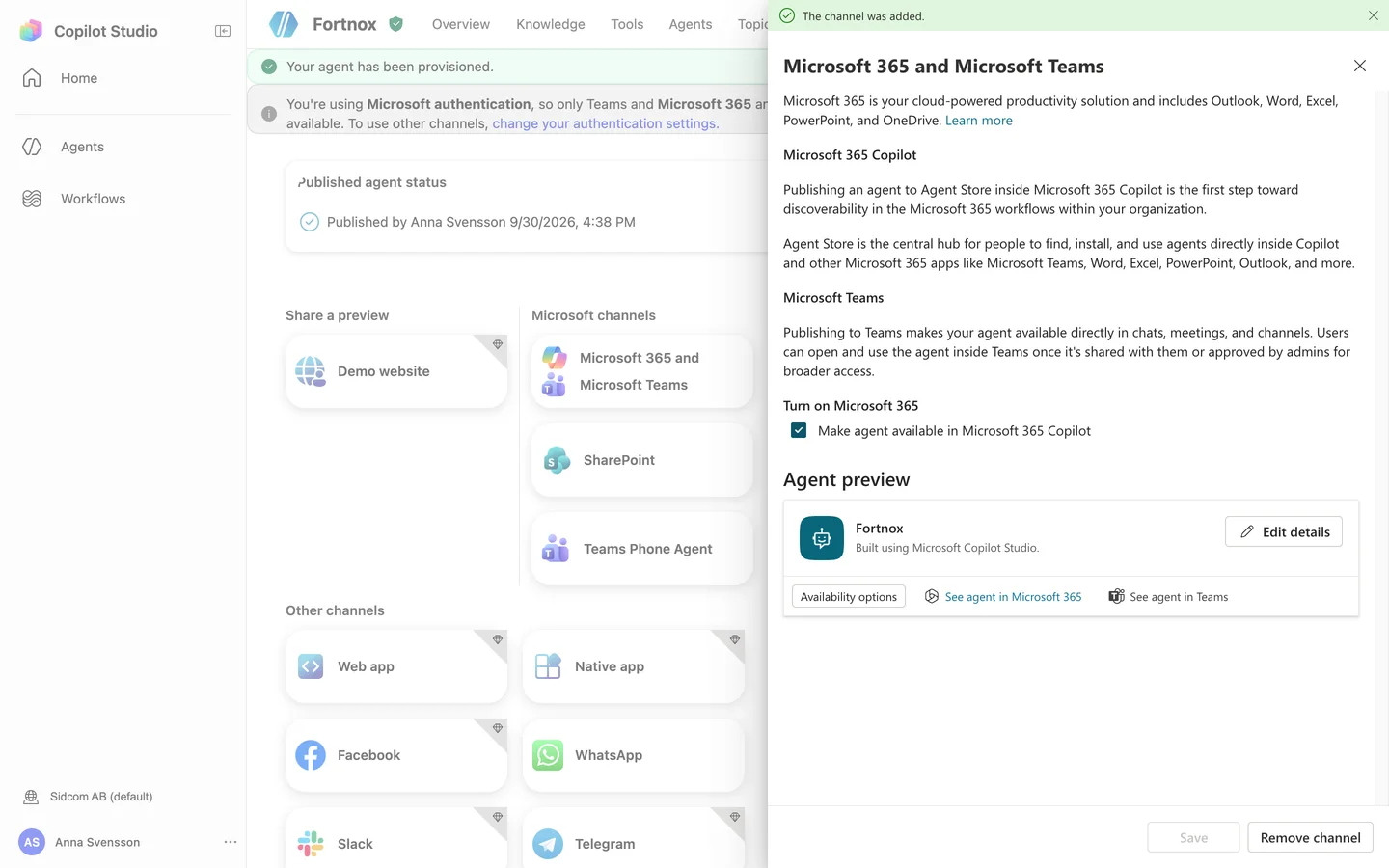1389x868 pixels.
Task: Click the Fortnox agent logo icon
Action: click(x=284, y=24)
